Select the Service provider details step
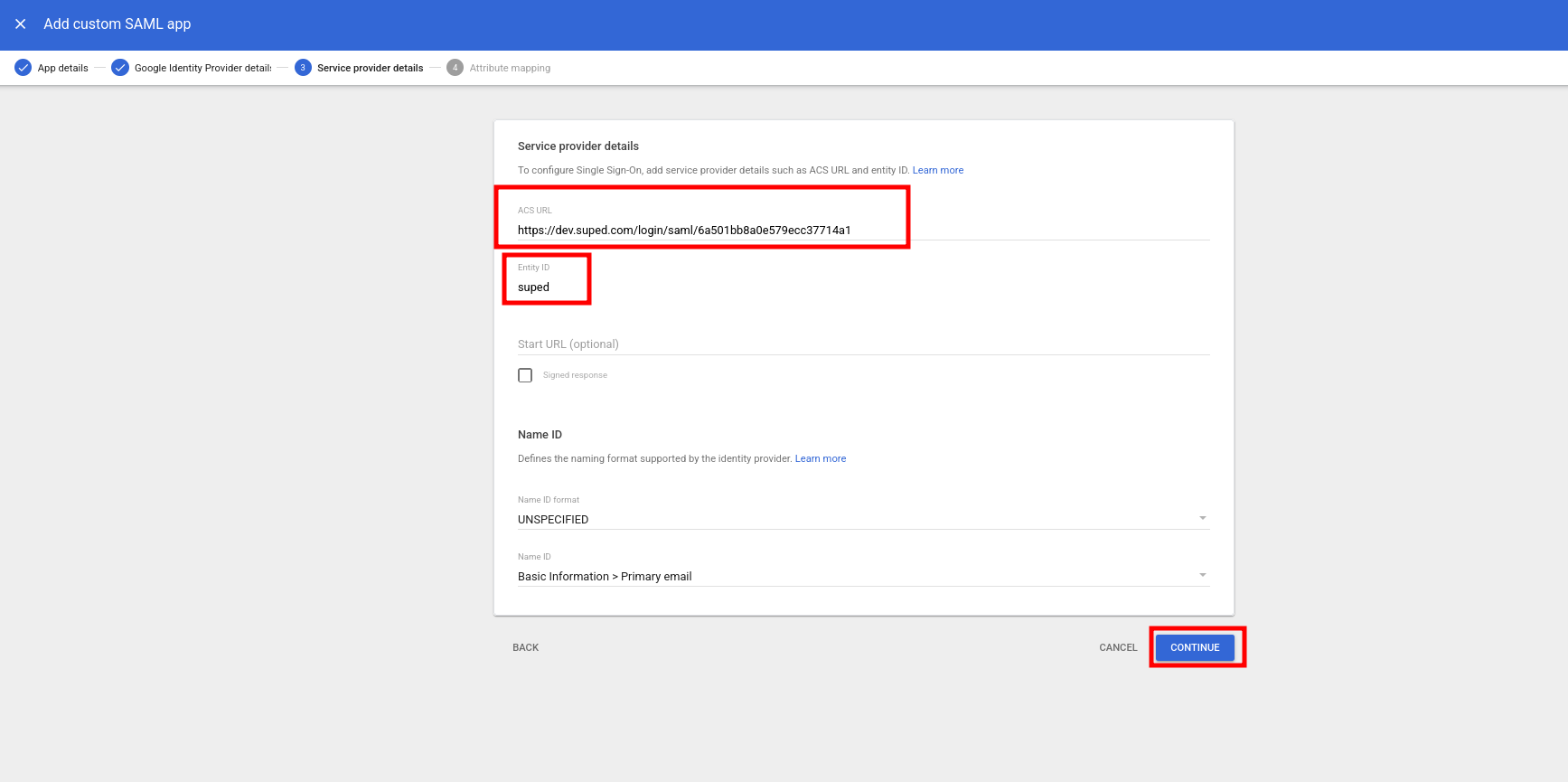Viewport: 1568px width, 782px height. pyautogui.click(x=371, y=68)
